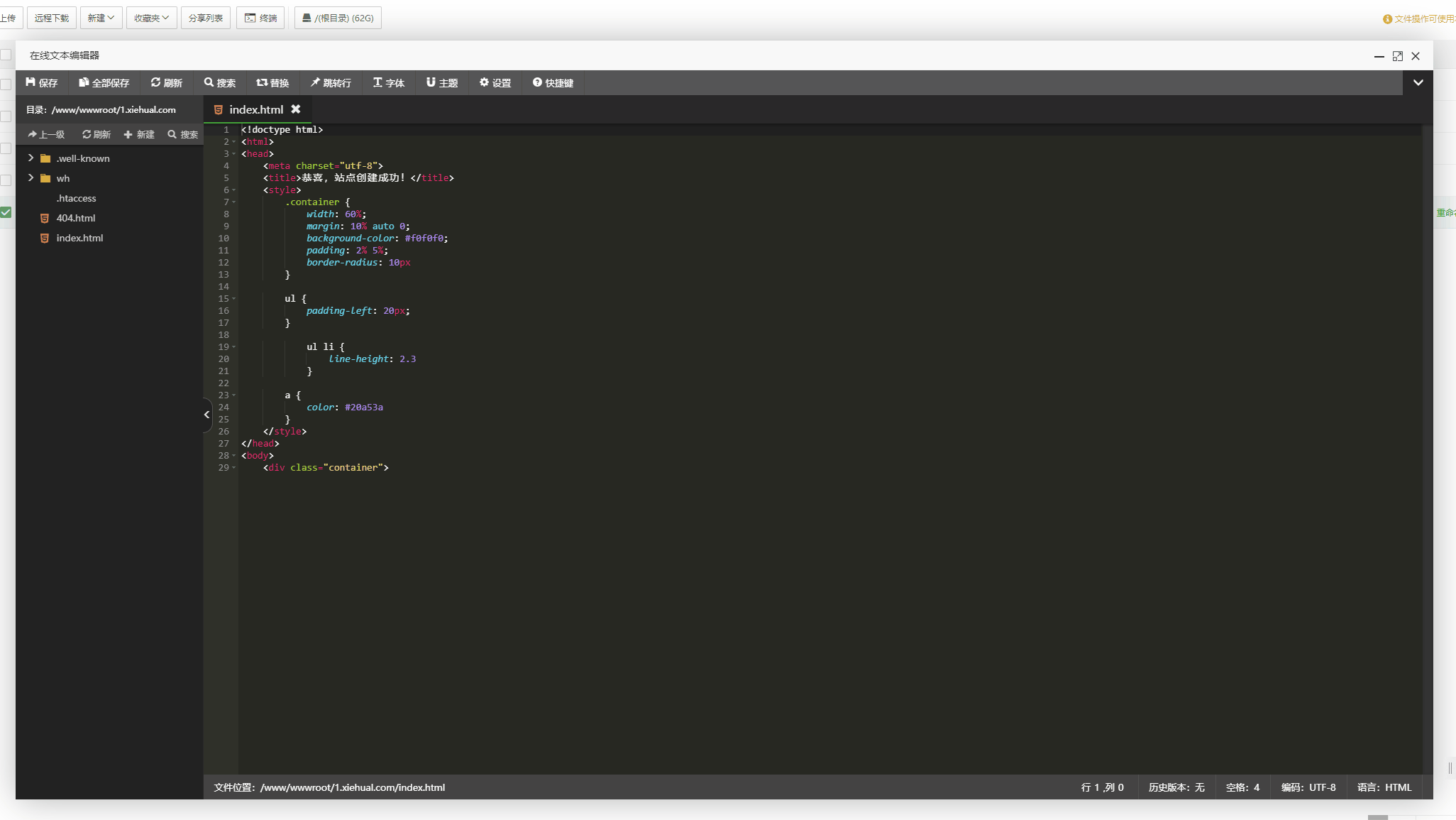The height and width of the screenshot is (820, 1456).
Task: Open the Go to line (跳转行) tool
Action: [331, 83]
